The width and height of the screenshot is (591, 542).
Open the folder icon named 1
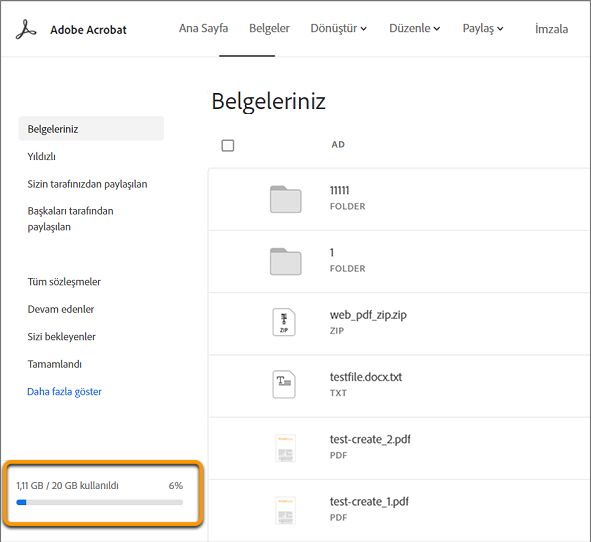(285, 261)
